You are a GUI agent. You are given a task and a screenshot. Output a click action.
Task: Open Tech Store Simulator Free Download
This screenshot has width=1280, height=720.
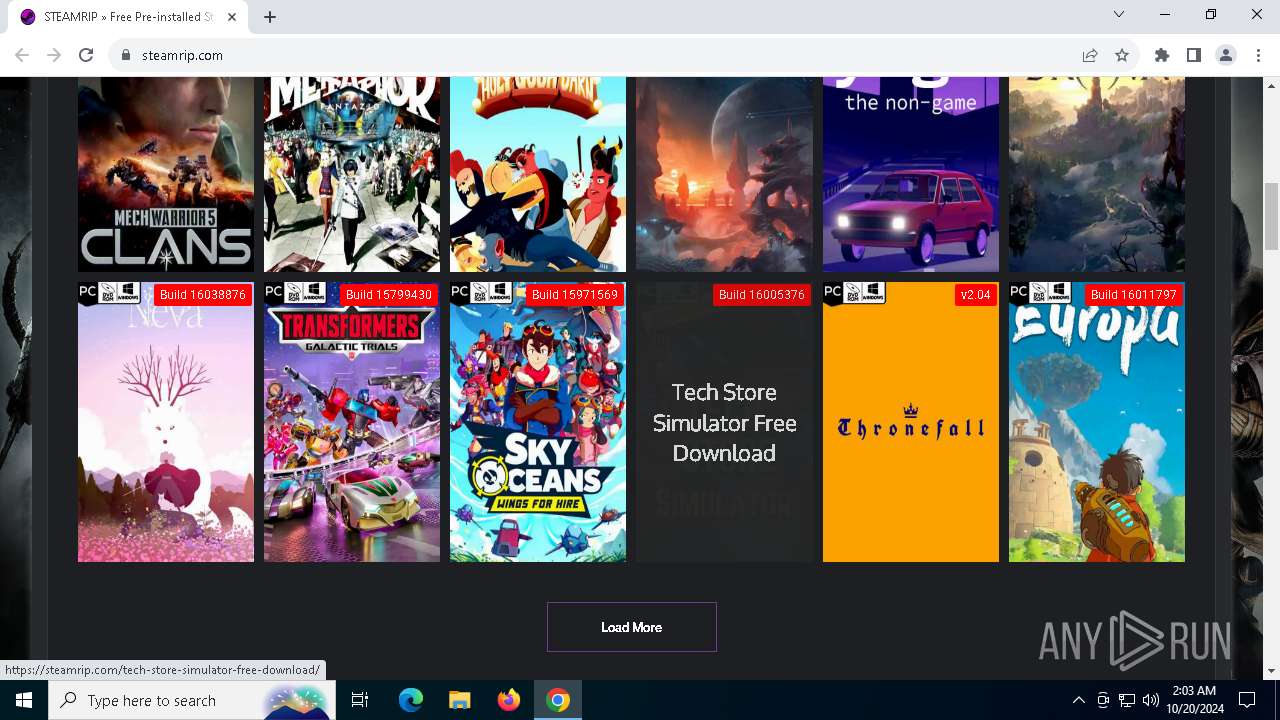pos(724,422)
